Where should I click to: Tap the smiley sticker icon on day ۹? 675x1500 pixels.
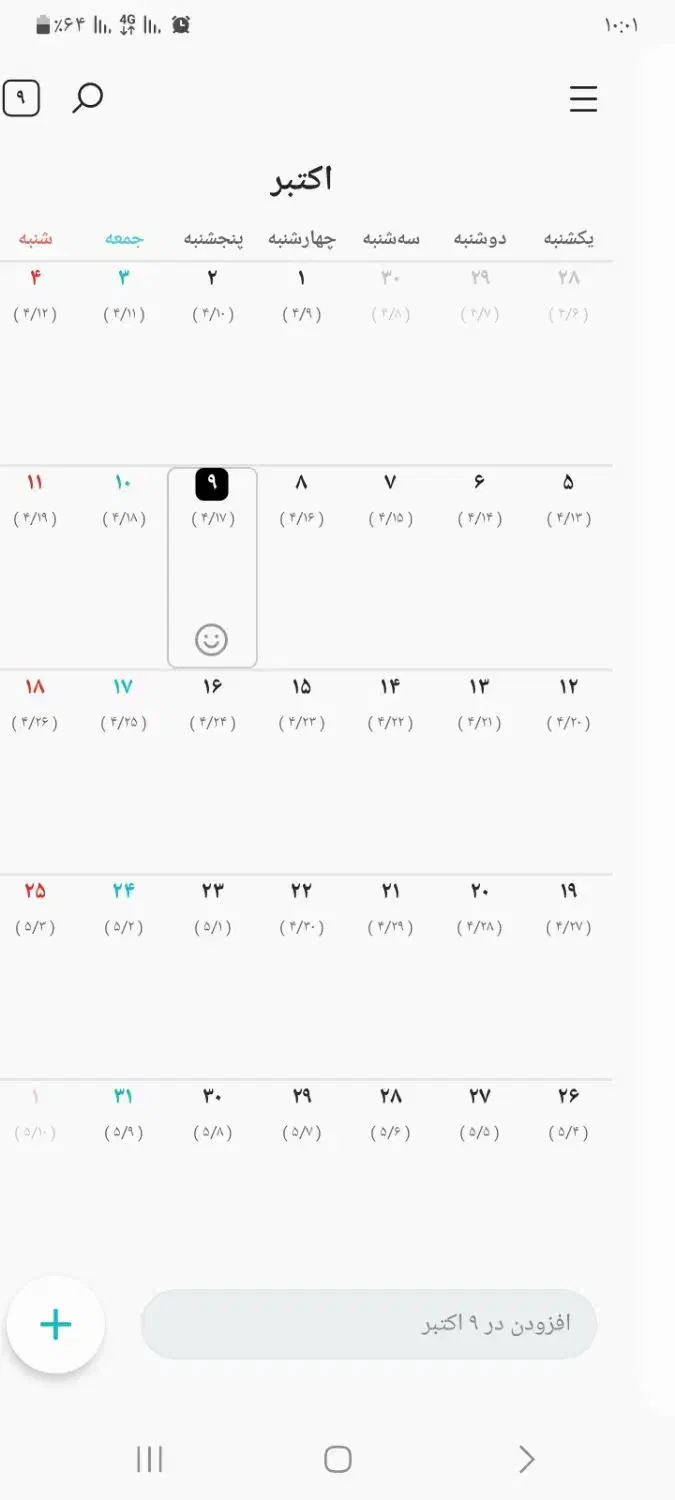tap(211, 639)
